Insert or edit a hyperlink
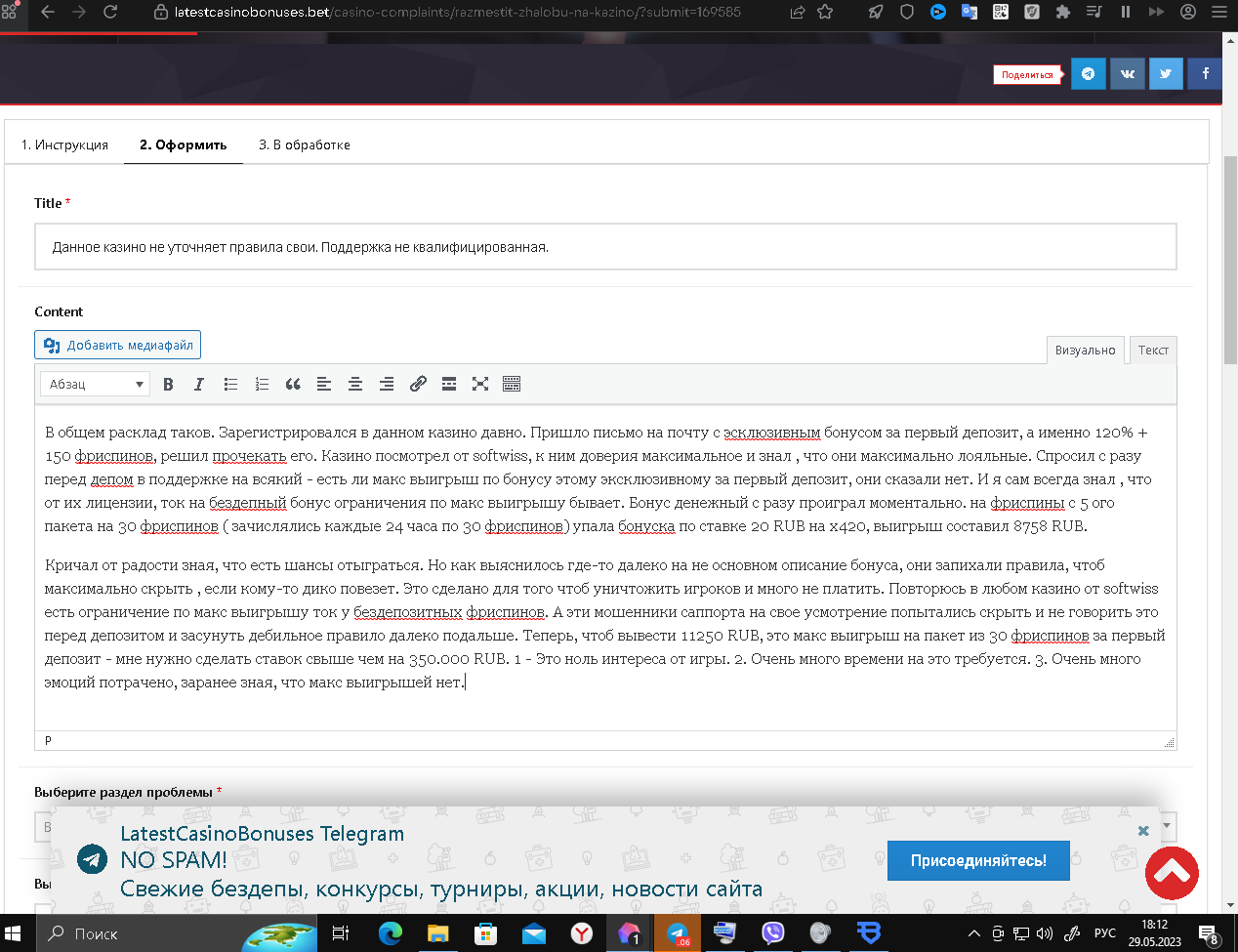1238x952 pixels. click(x=418, y=384)
